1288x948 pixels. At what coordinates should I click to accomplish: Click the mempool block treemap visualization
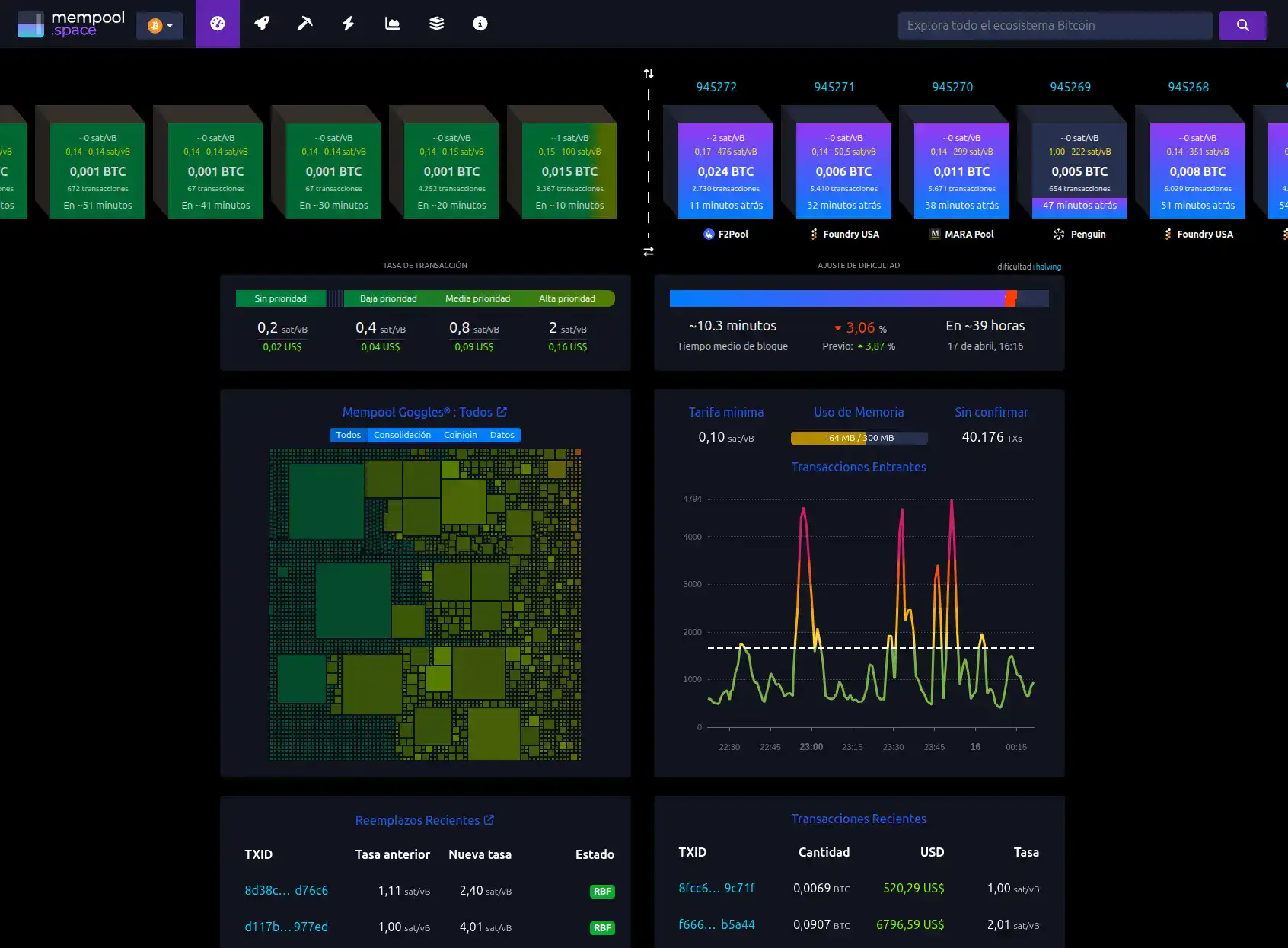coord(426,605)
